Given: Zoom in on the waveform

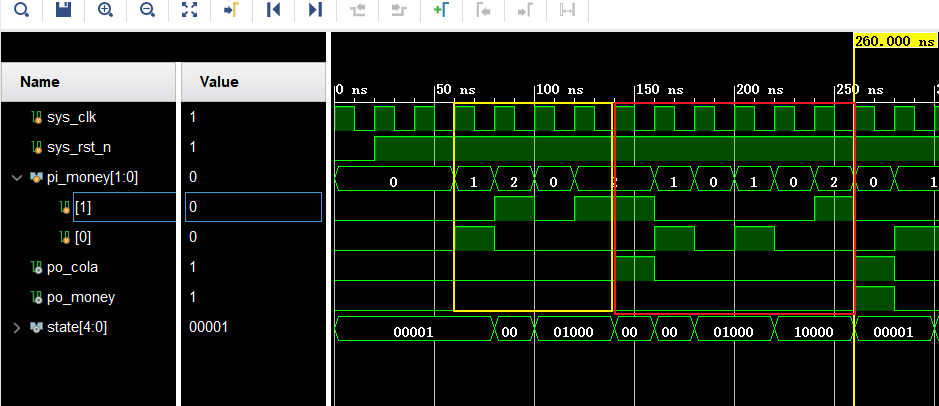Looking at the screenshot, I should point(105,10).
